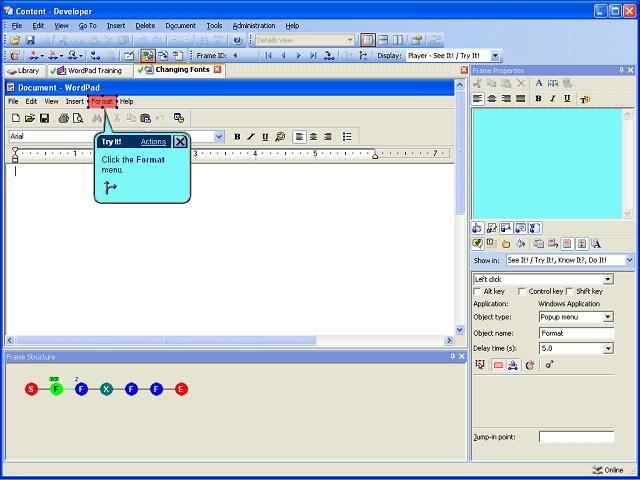Open the Document menu

(180, 25)
